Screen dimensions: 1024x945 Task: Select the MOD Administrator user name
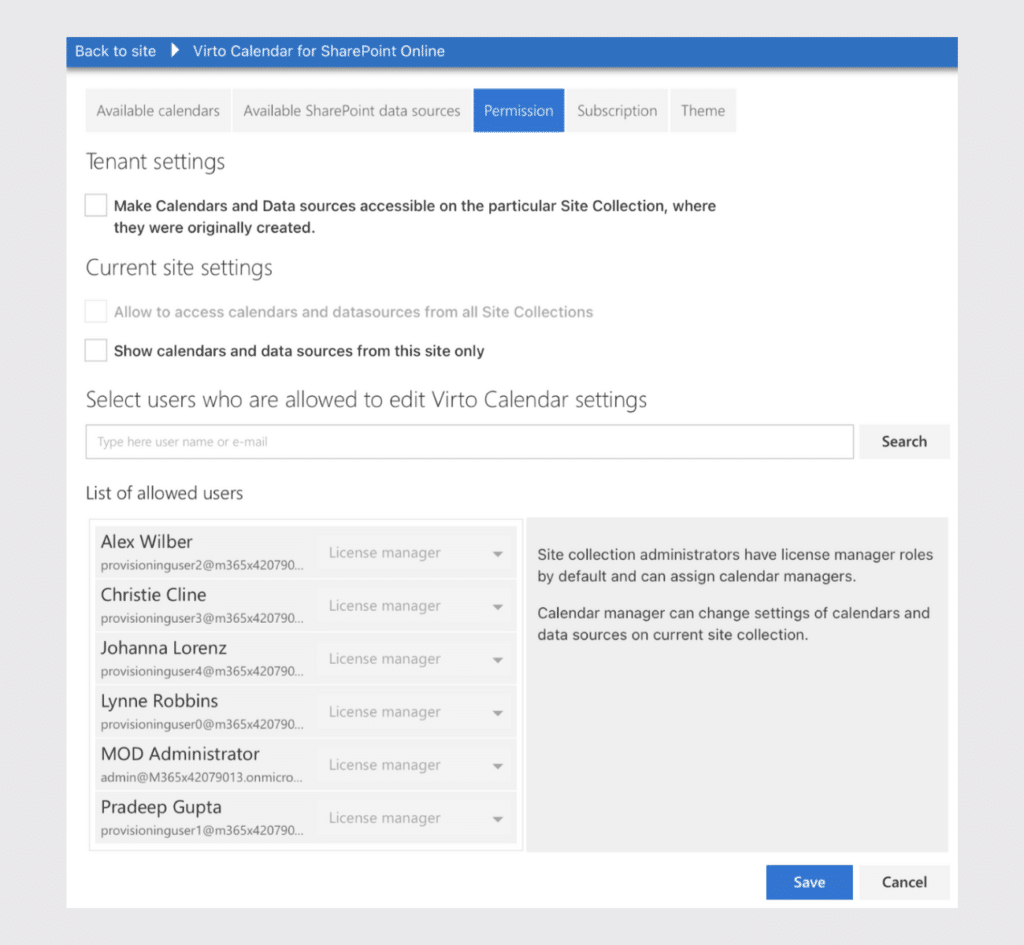[x=180, y=754]
